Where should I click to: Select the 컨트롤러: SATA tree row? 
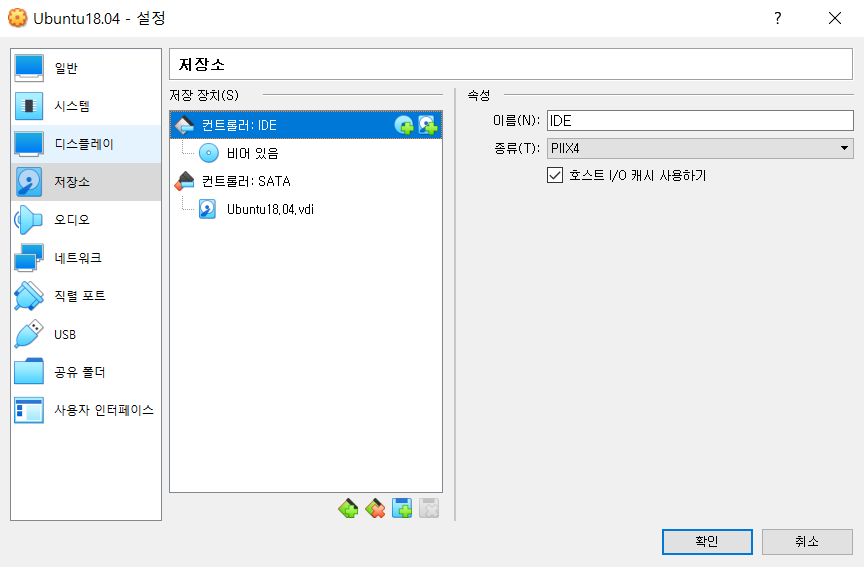click(306, 181)
